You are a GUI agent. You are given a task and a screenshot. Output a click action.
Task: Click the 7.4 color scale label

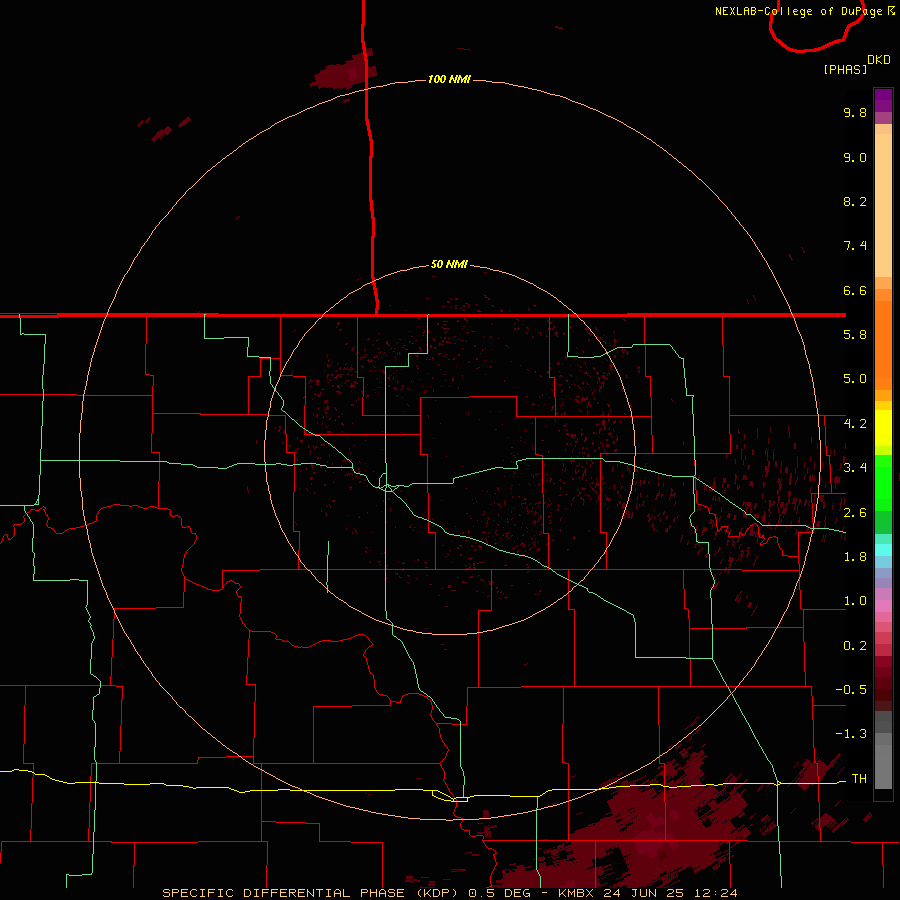click(x=855, y=246)
